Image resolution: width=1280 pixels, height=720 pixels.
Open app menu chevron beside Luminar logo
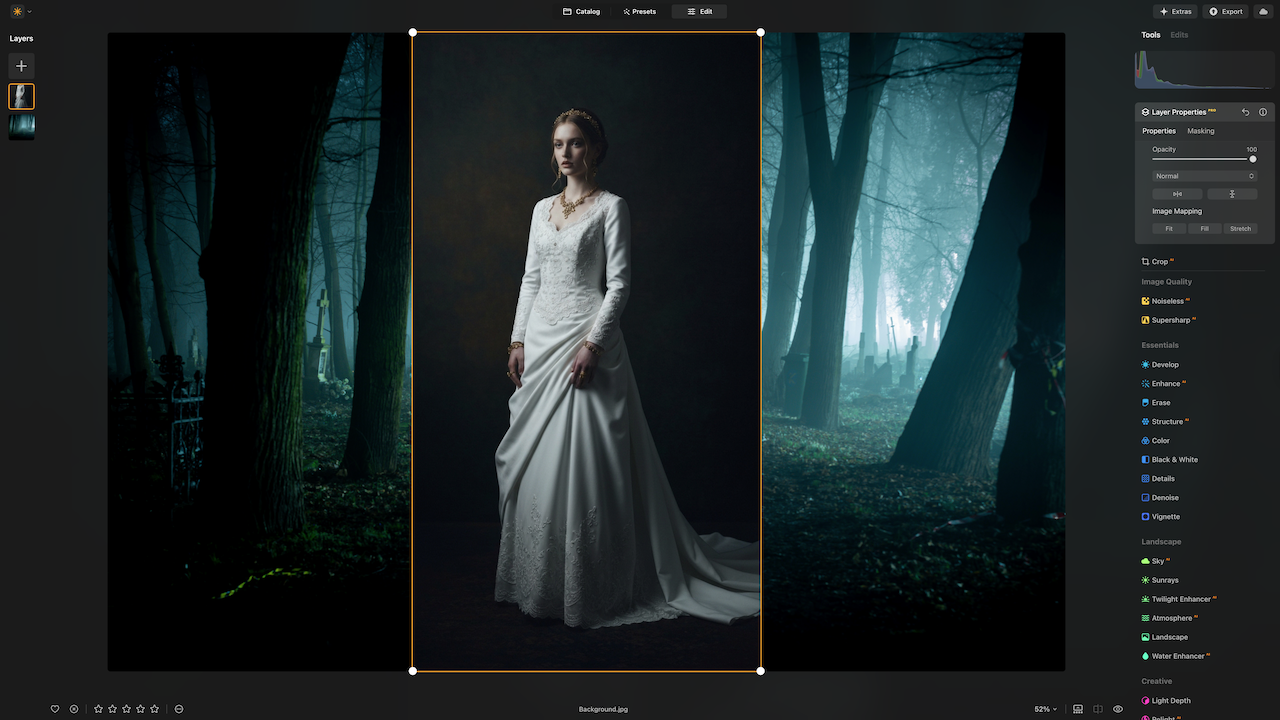(x=29, y=12)
